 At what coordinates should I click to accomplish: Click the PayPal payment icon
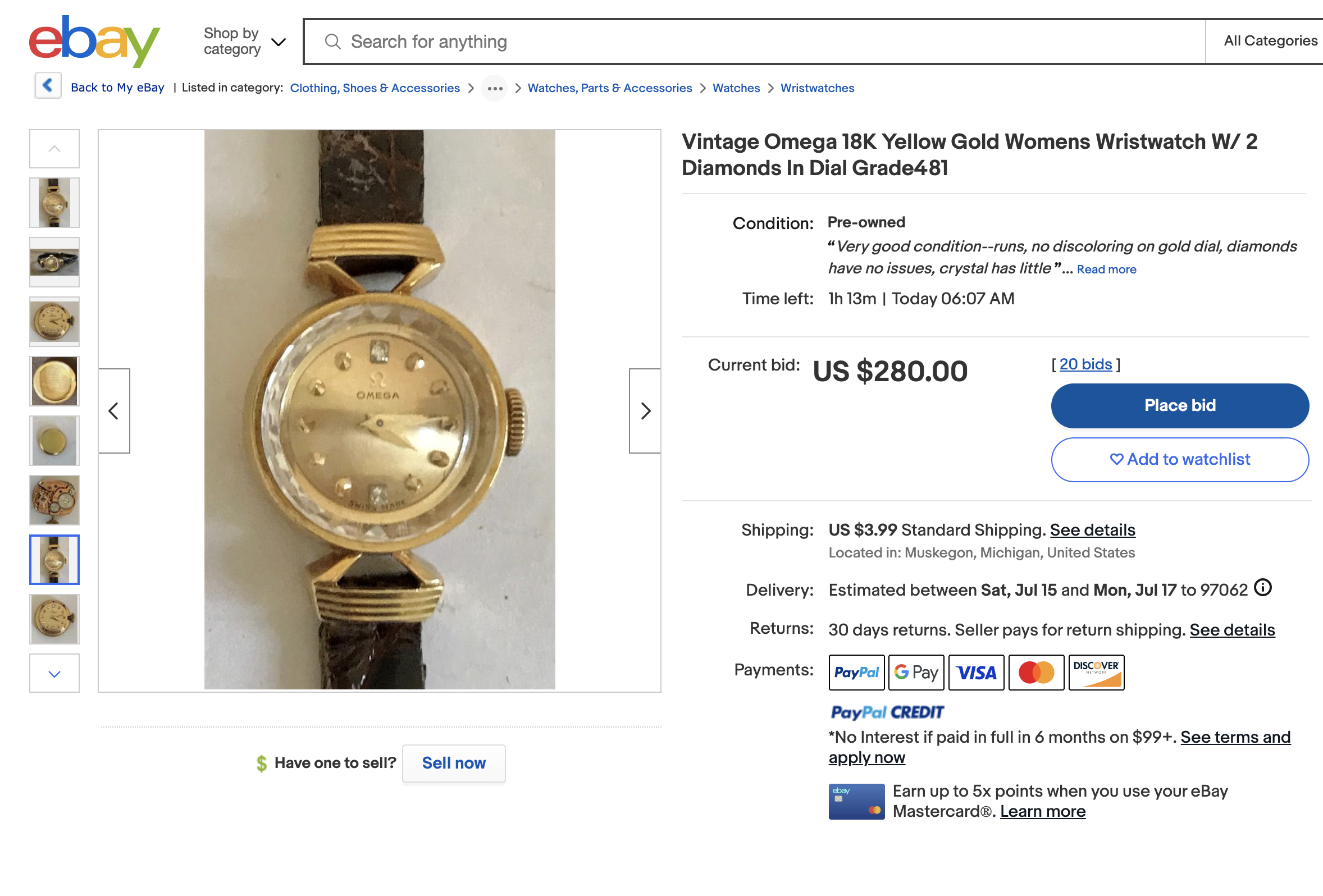pyautogui.click(x=856, y=673)
